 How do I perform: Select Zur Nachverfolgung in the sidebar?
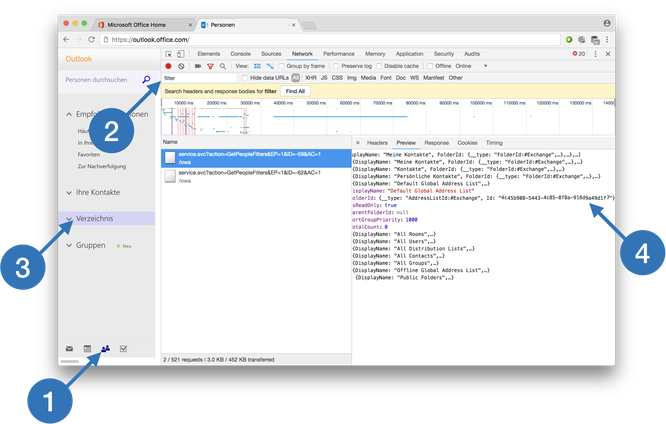click(x=102, y=167)
